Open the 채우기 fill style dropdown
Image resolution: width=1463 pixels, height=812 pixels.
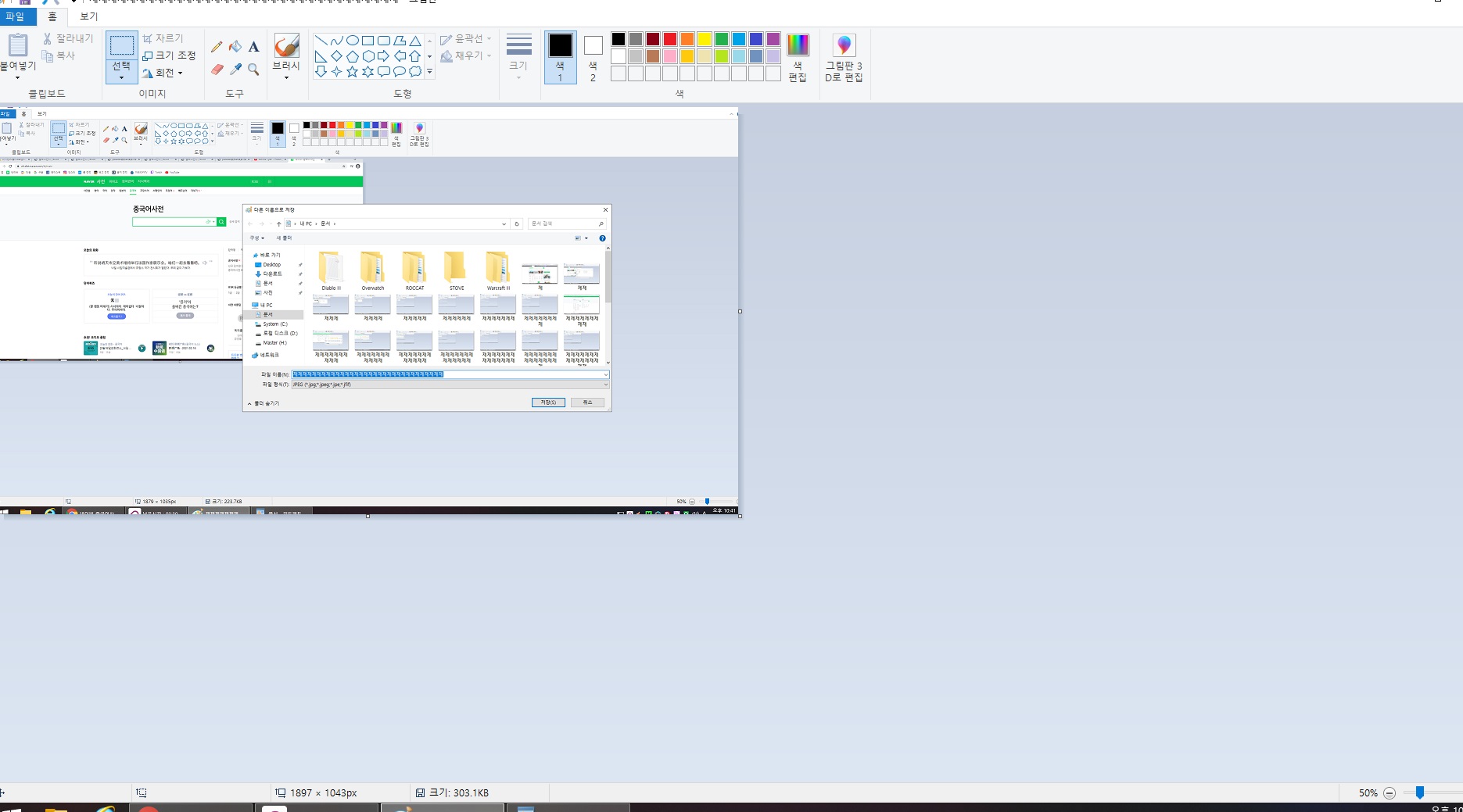tap(466, 56)
